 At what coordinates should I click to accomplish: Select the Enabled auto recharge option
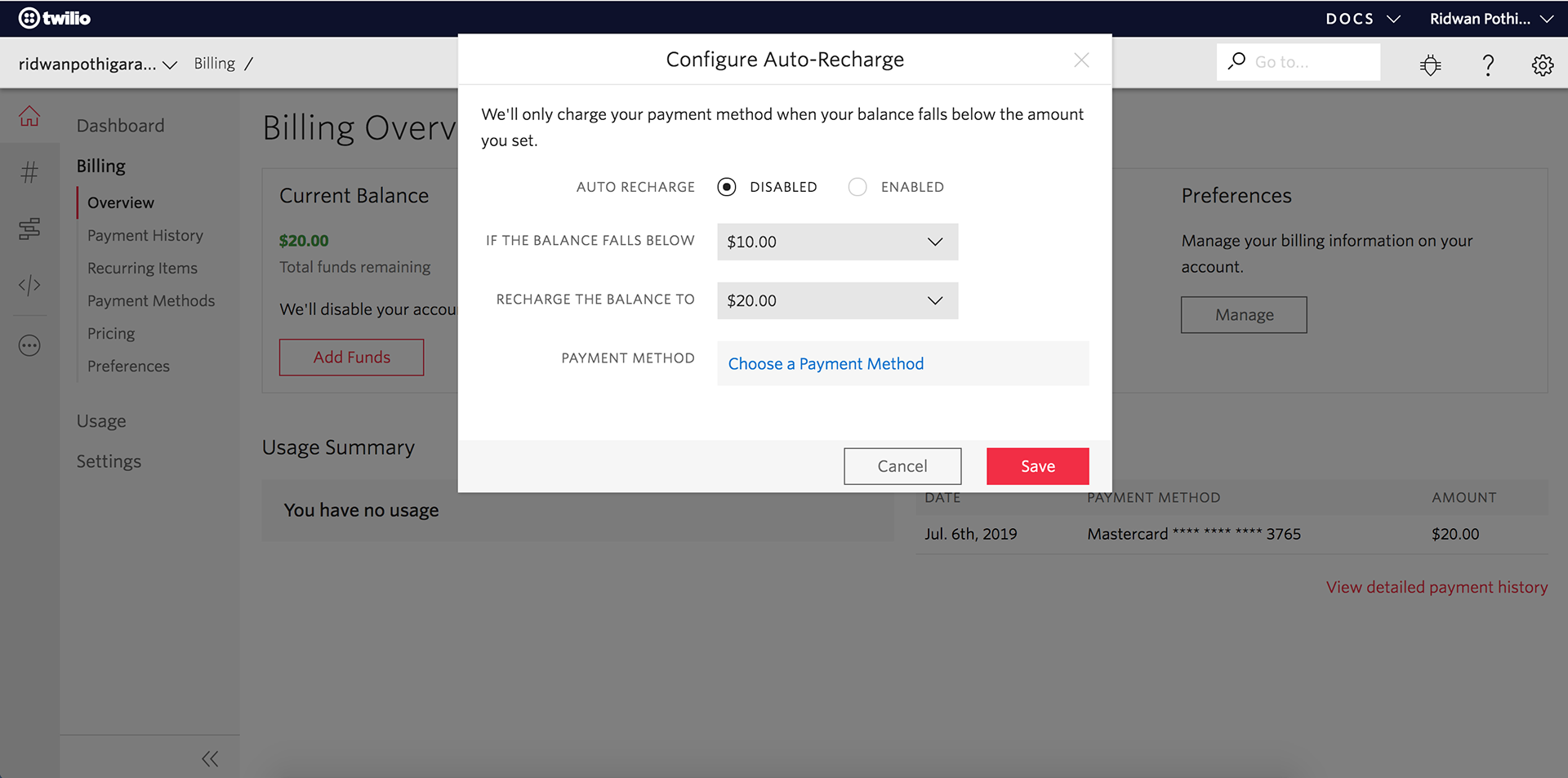(857, 187)
